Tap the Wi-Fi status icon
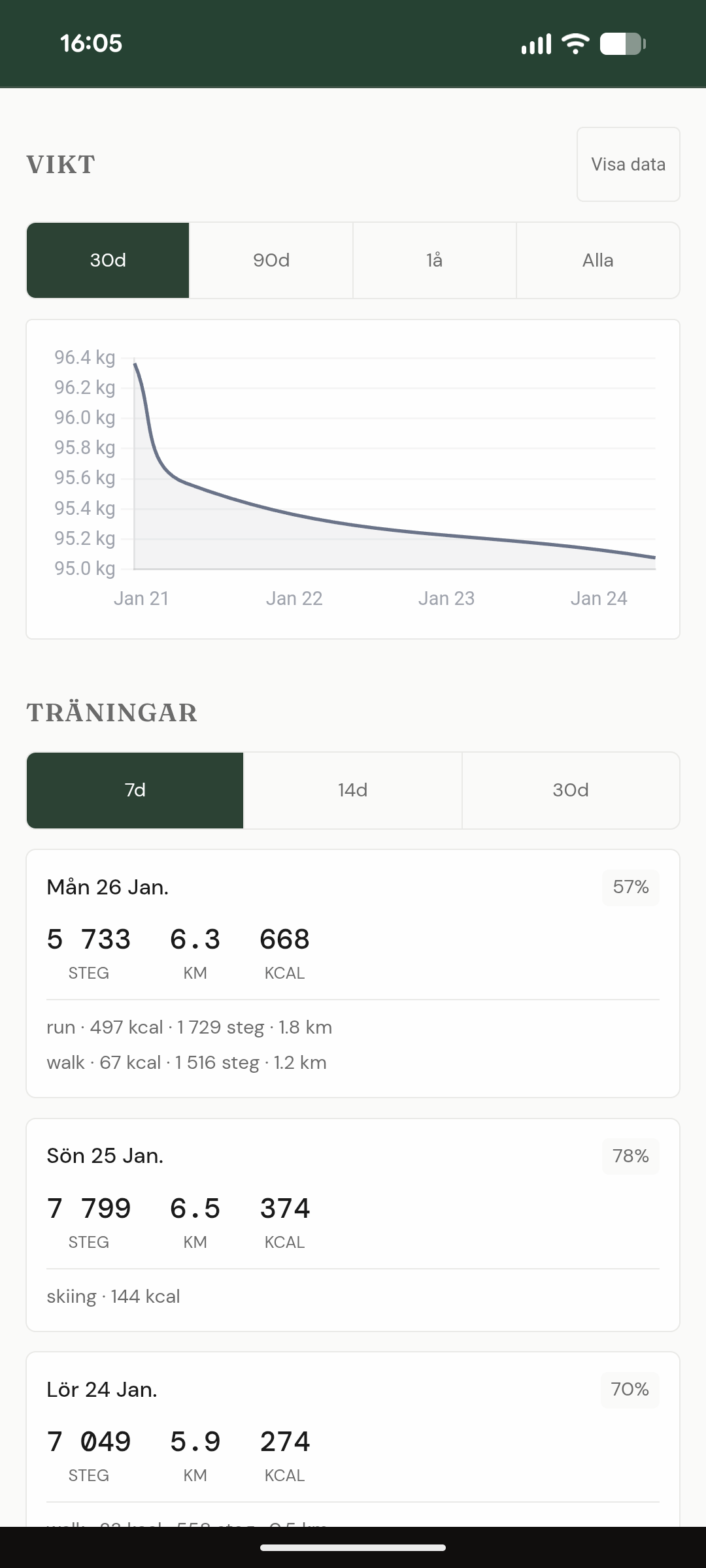706x1568 pixels. tap(575, 44)
